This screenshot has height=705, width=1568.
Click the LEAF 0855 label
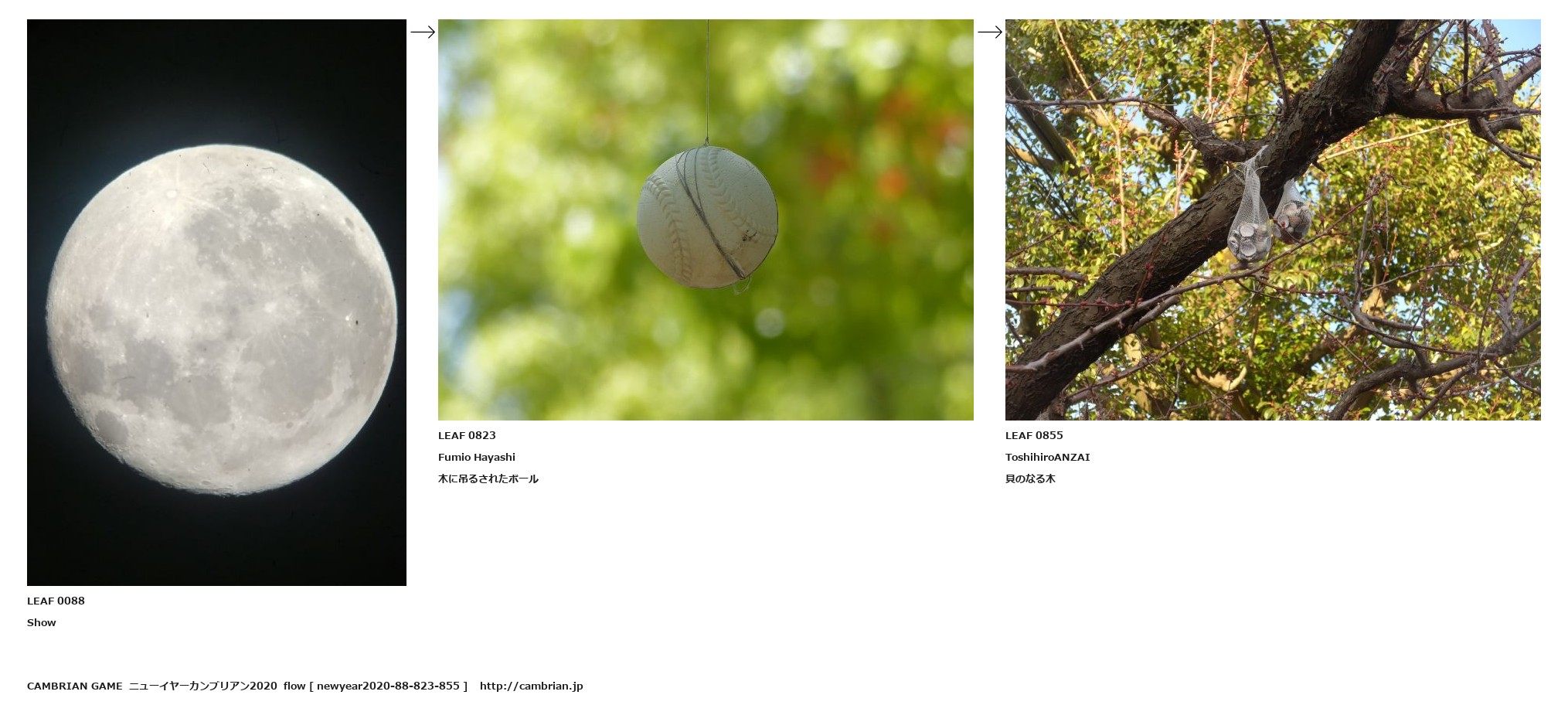1034,435
